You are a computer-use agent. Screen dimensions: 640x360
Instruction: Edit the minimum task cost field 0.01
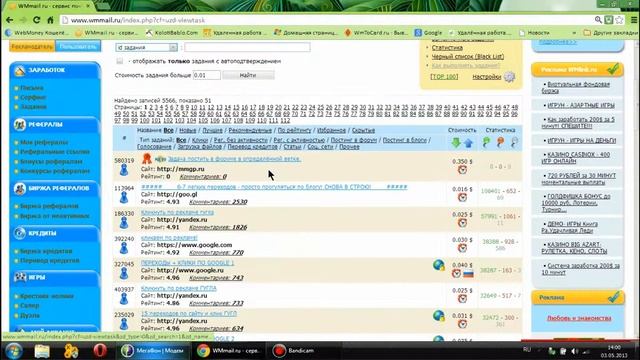pos(207,75)
